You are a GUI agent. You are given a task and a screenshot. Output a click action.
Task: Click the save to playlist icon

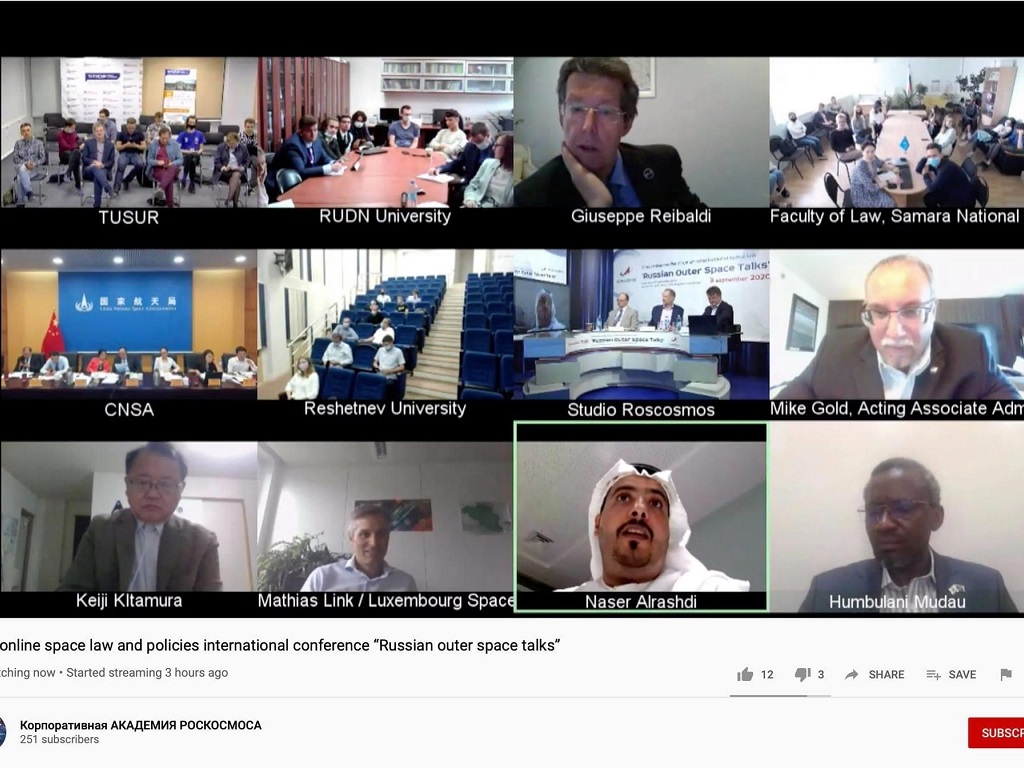click(933, 675)
